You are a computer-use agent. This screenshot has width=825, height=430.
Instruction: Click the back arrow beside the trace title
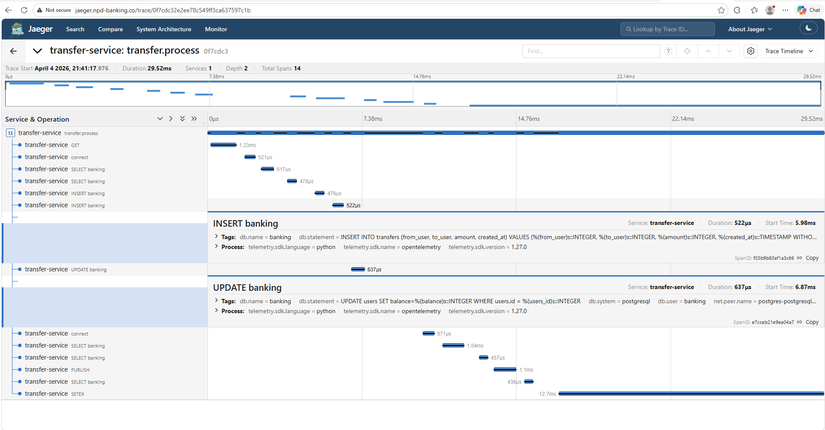14,50
